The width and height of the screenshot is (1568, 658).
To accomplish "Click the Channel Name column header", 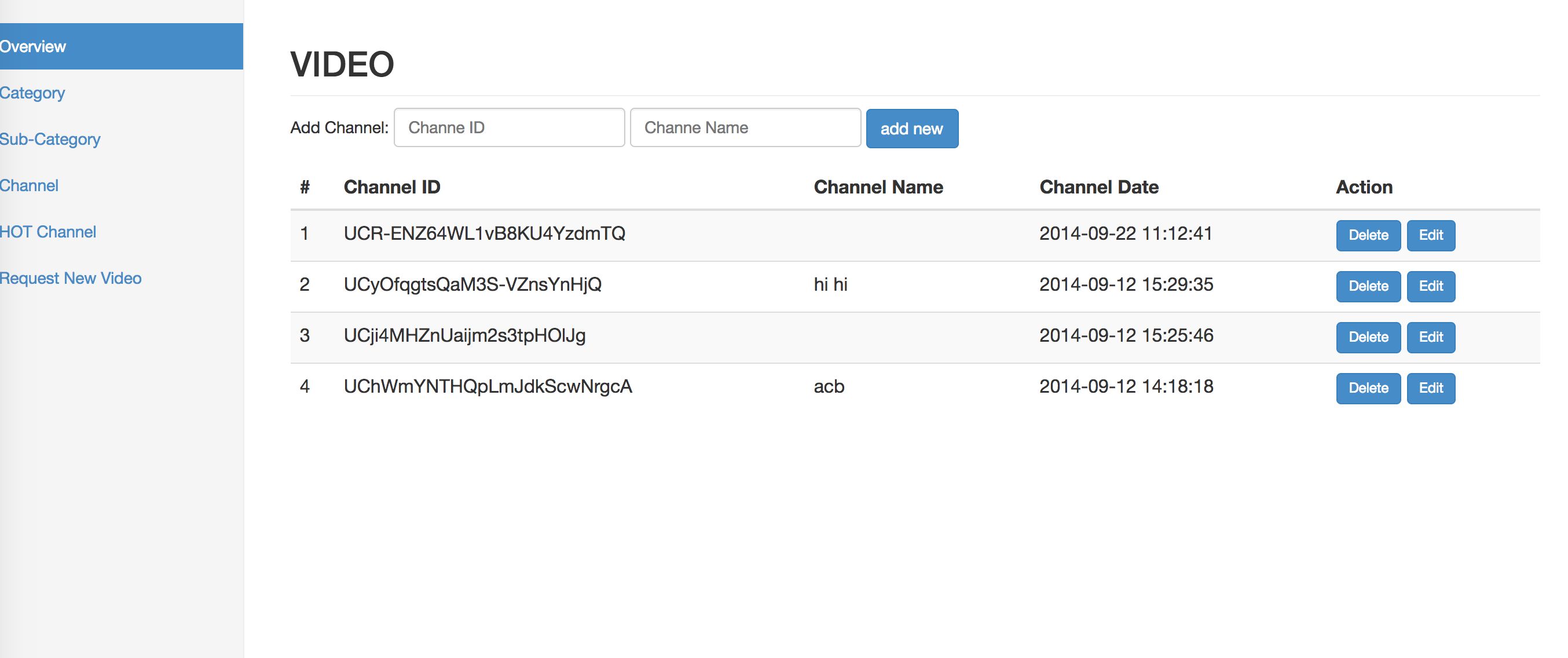I will [x=878, y=187].
